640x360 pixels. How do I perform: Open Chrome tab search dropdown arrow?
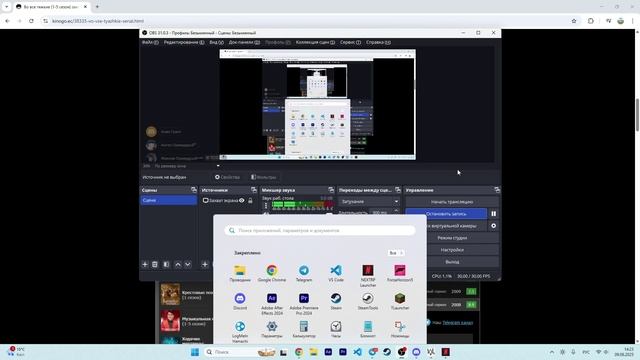[x=7, y=7]
